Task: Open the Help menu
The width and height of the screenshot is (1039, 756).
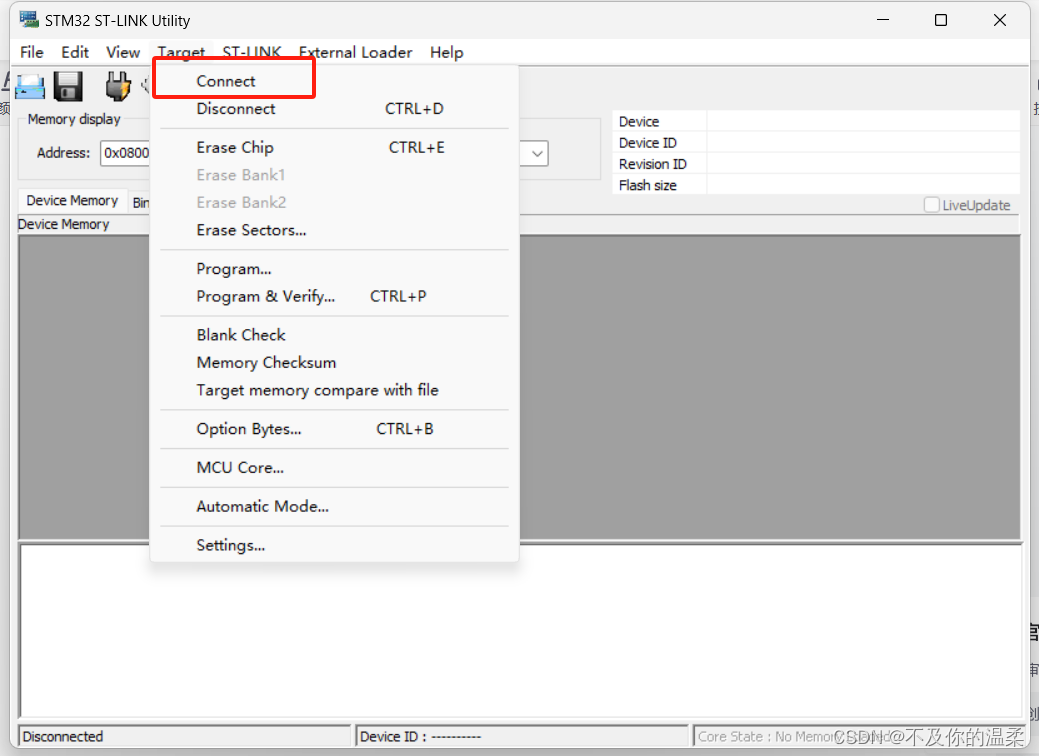Action: [447, 52]
